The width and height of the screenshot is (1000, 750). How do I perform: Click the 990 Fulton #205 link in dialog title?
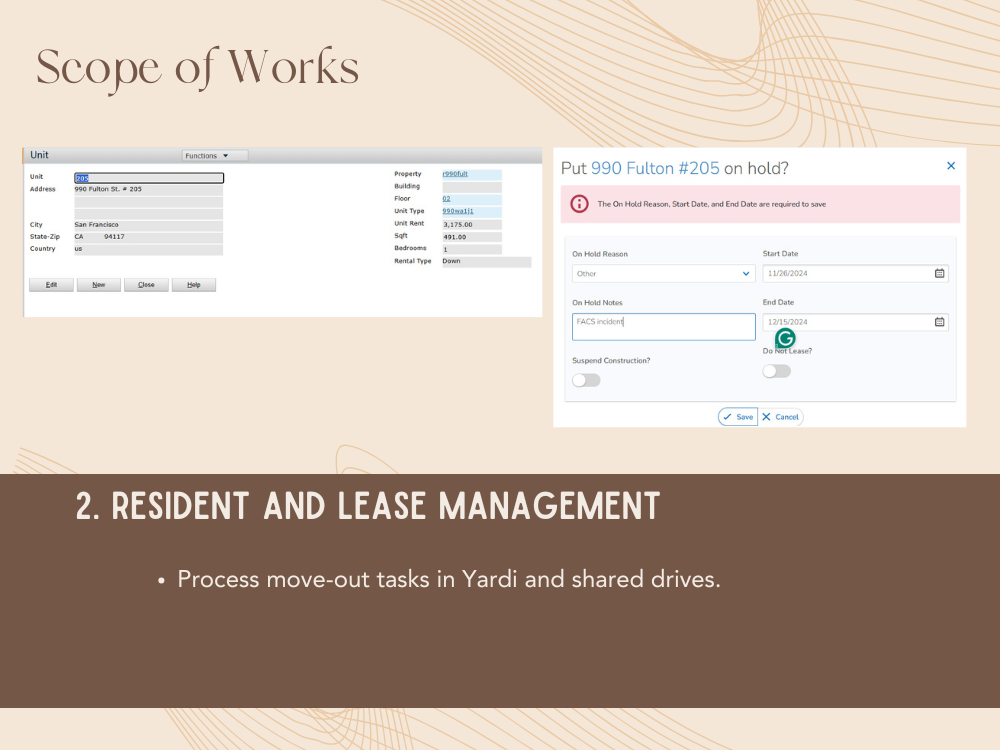655,168
